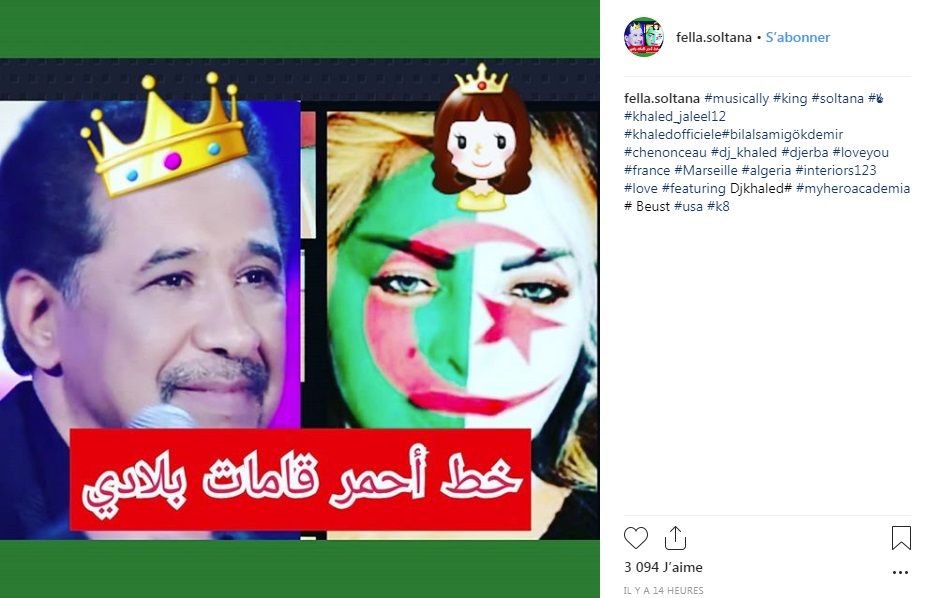The width and height of the screenshot is (935, 598).
Task: Open the #Marseille hashtag
Action: (706, 170)
